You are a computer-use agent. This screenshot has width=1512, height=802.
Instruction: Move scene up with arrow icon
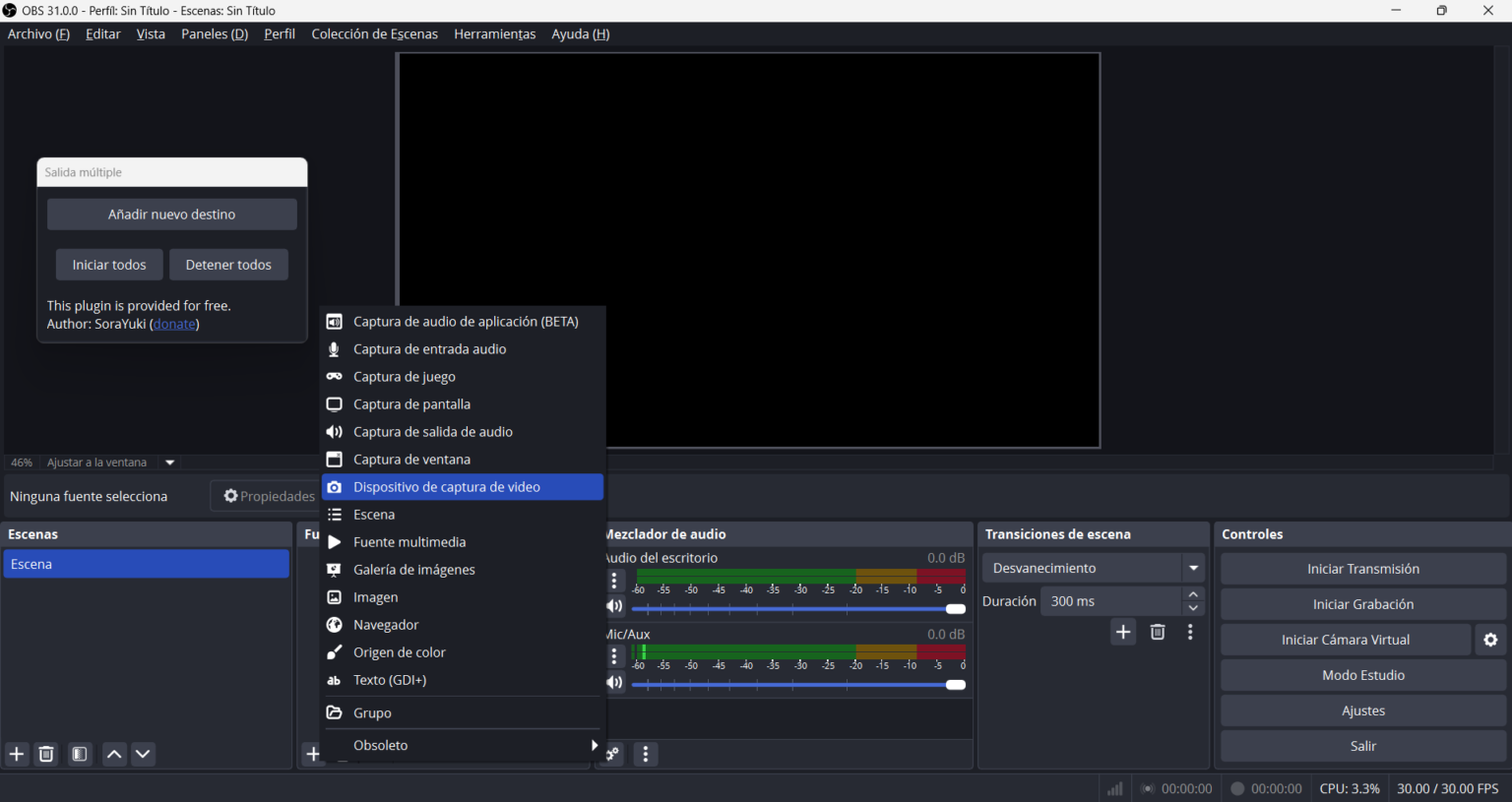pos(114,754)
